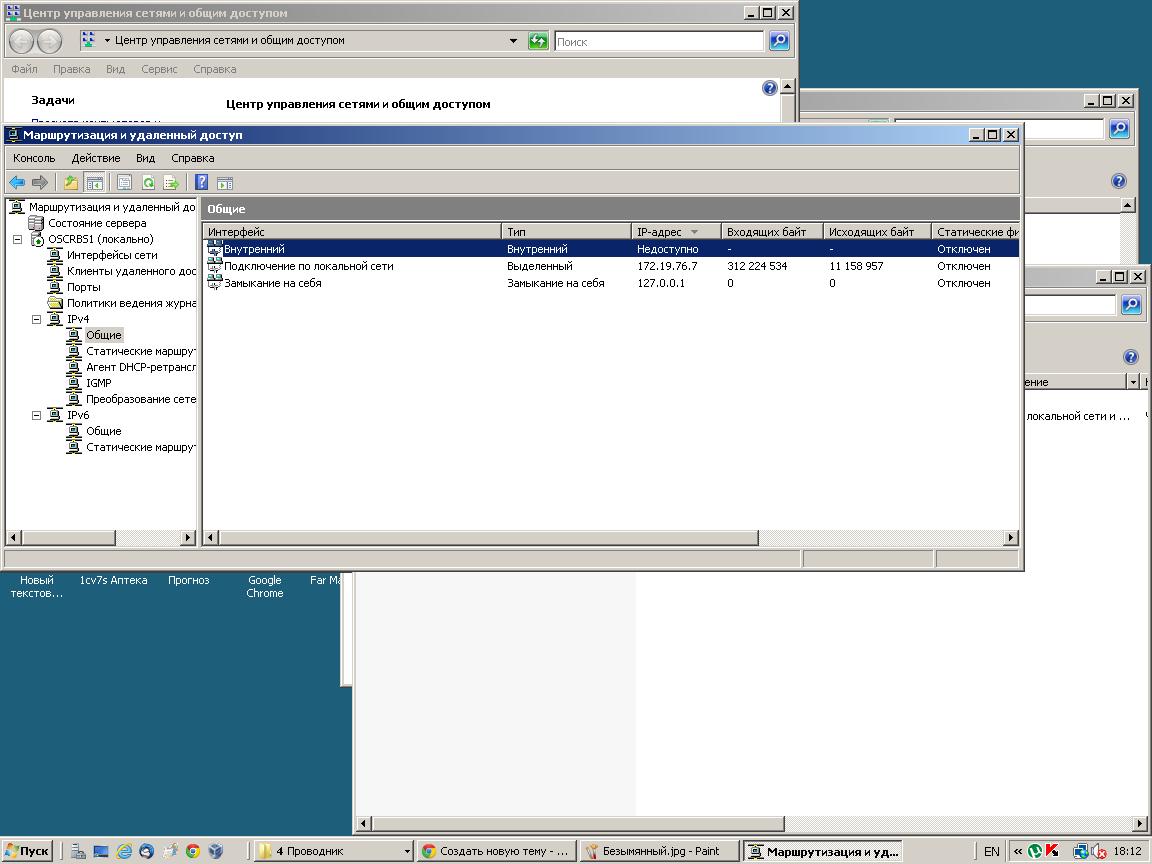
Task: Collapse the IPv4 tree node
Action: (37, 319)
